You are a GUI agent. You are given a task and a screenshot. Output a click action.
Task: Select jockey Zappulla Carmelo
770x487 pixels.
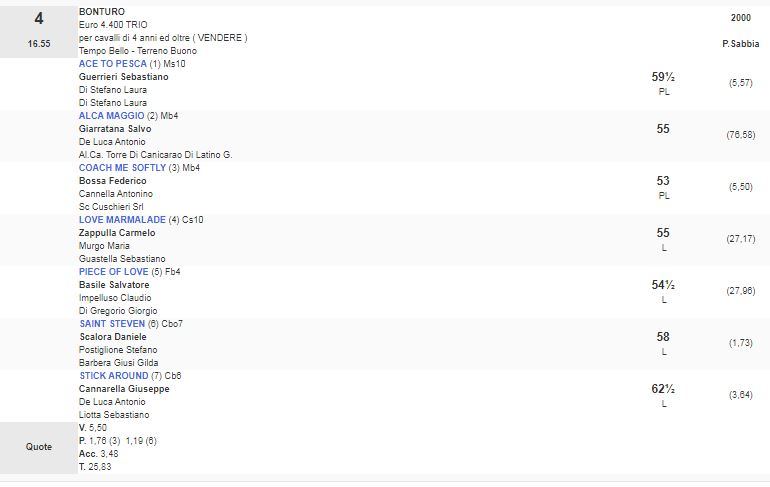[x=117, y=233]
